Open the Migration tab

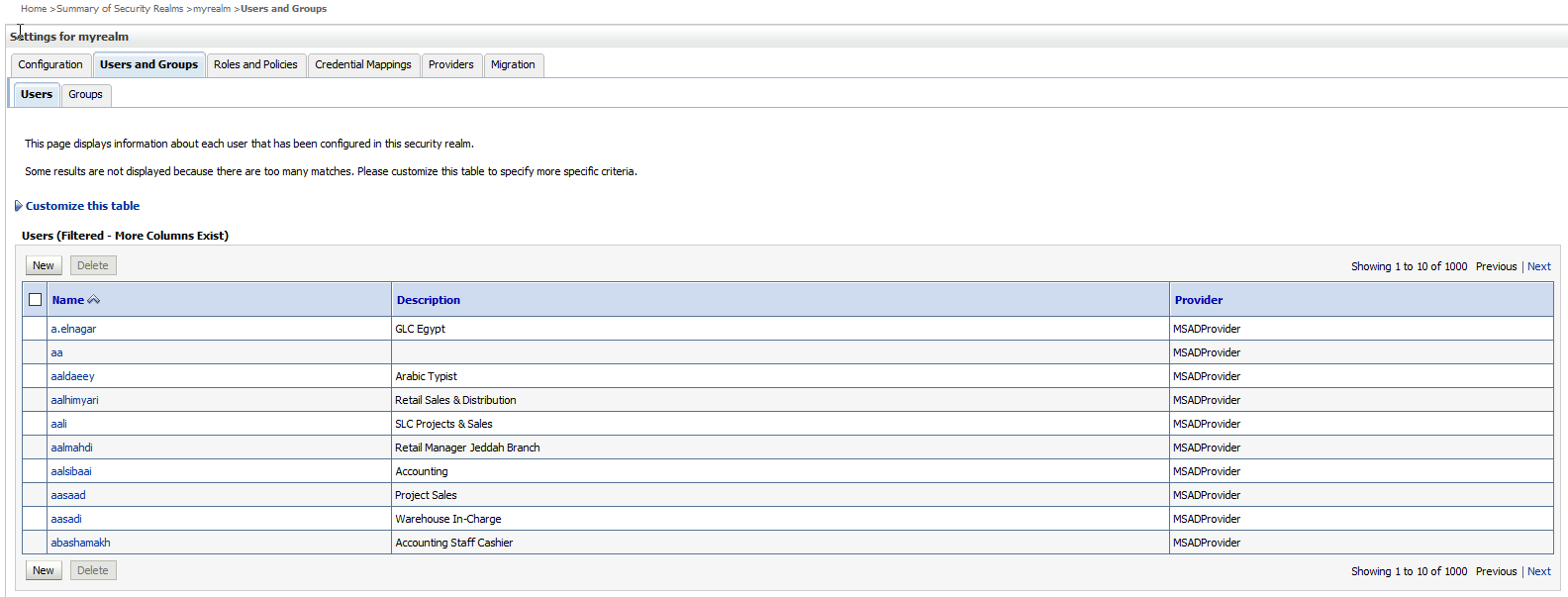tap(513, 65)
